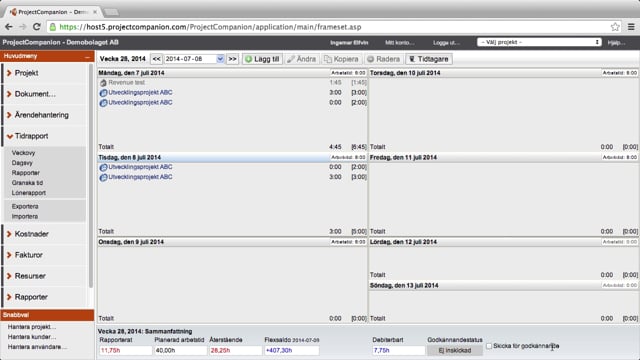Click the Rapporterat field showing 11,75h
Screen dimensions: 640x360
pos(126,351)
